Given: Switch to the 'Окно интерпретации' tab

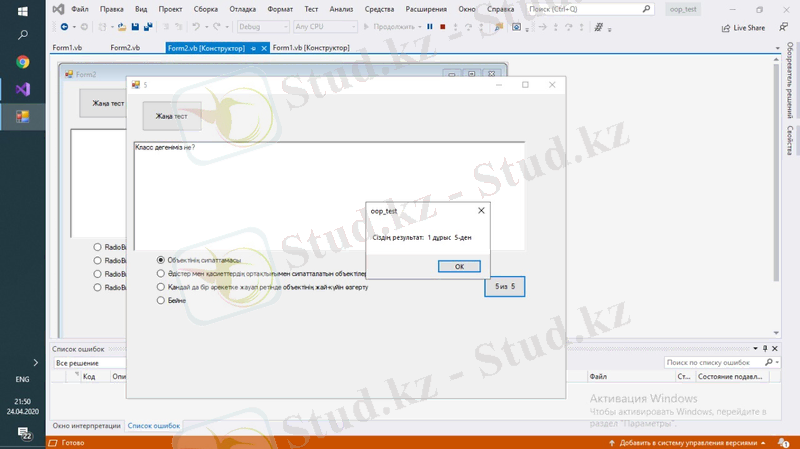Looking at the screenshot, I should [x=87, y=426].
